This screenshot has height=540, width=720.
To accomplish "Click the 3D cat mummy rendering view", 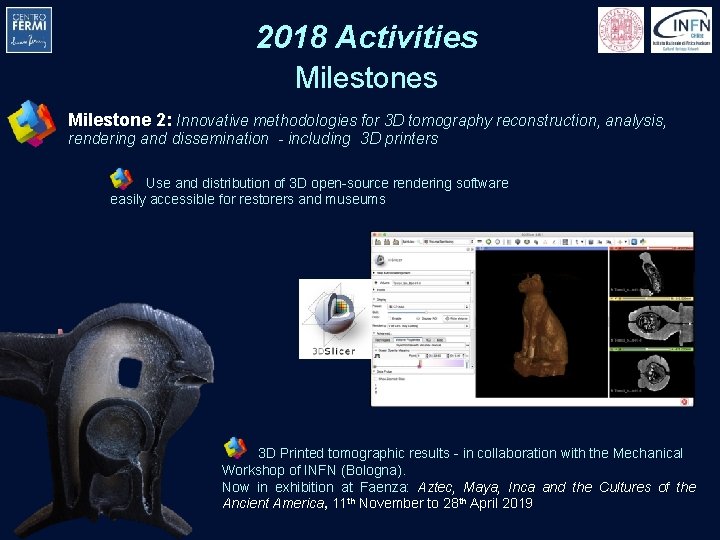I will 542,324.
